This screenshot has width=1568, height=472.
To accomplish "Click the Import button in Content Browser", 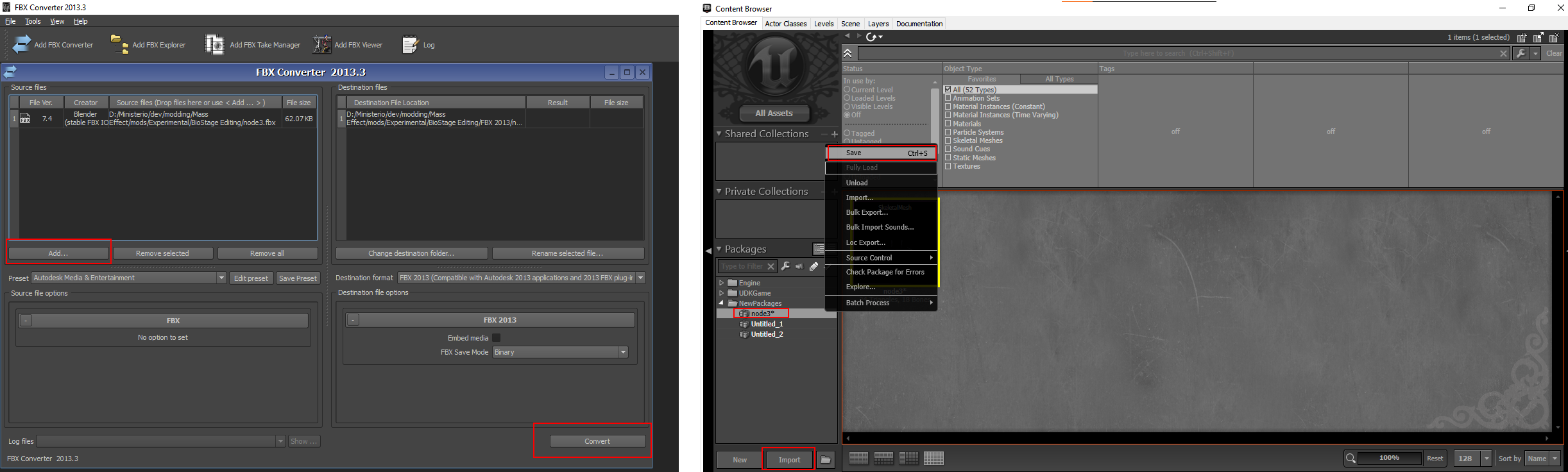I will (x=789, y=460).
